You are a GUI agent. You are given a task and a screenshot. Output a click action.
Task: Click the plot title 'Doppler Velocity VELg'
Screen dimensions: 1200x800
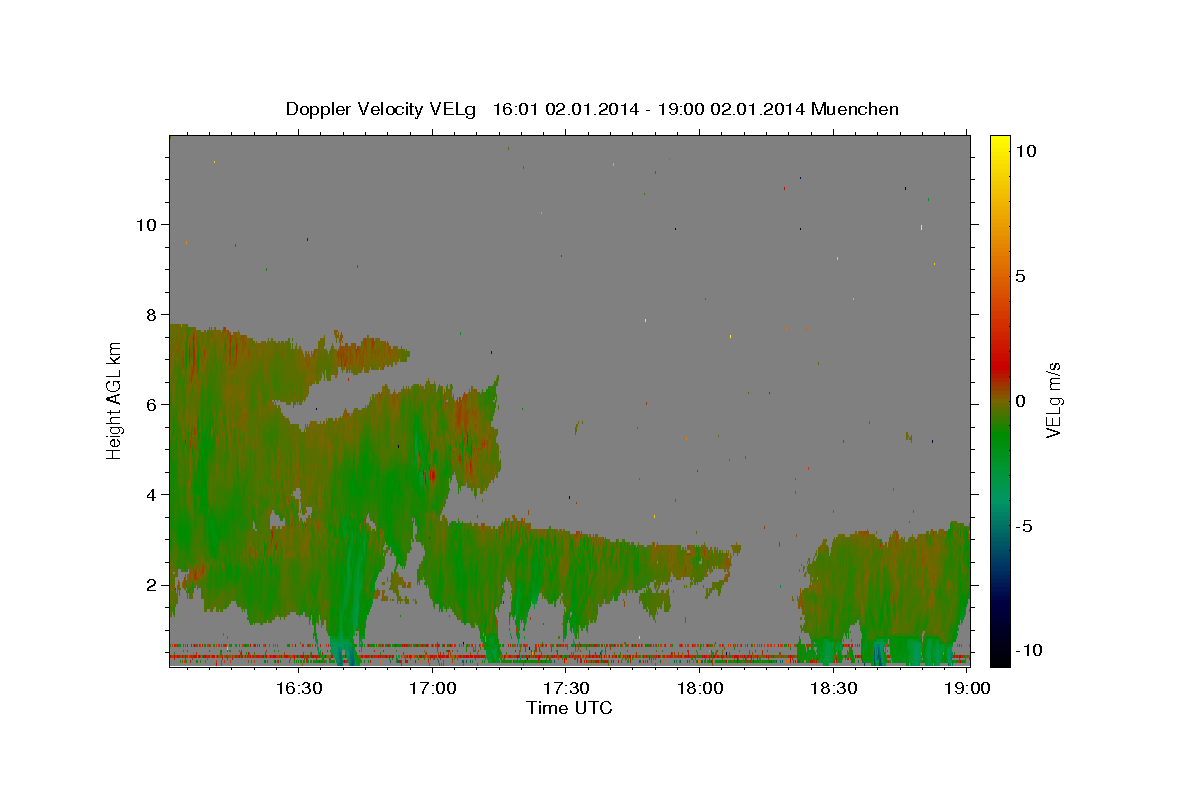pos(381,109)
